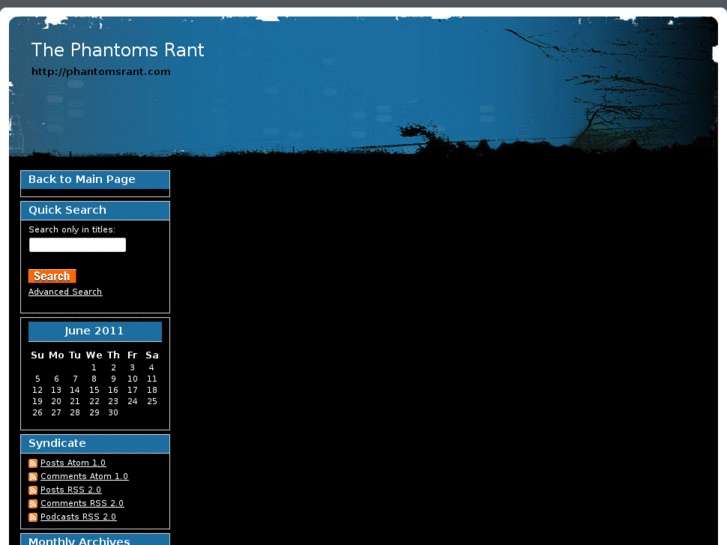Select June 24 in the calendar
The width and height of the screenshot is (727, 545).
click(x=133, y=401)
